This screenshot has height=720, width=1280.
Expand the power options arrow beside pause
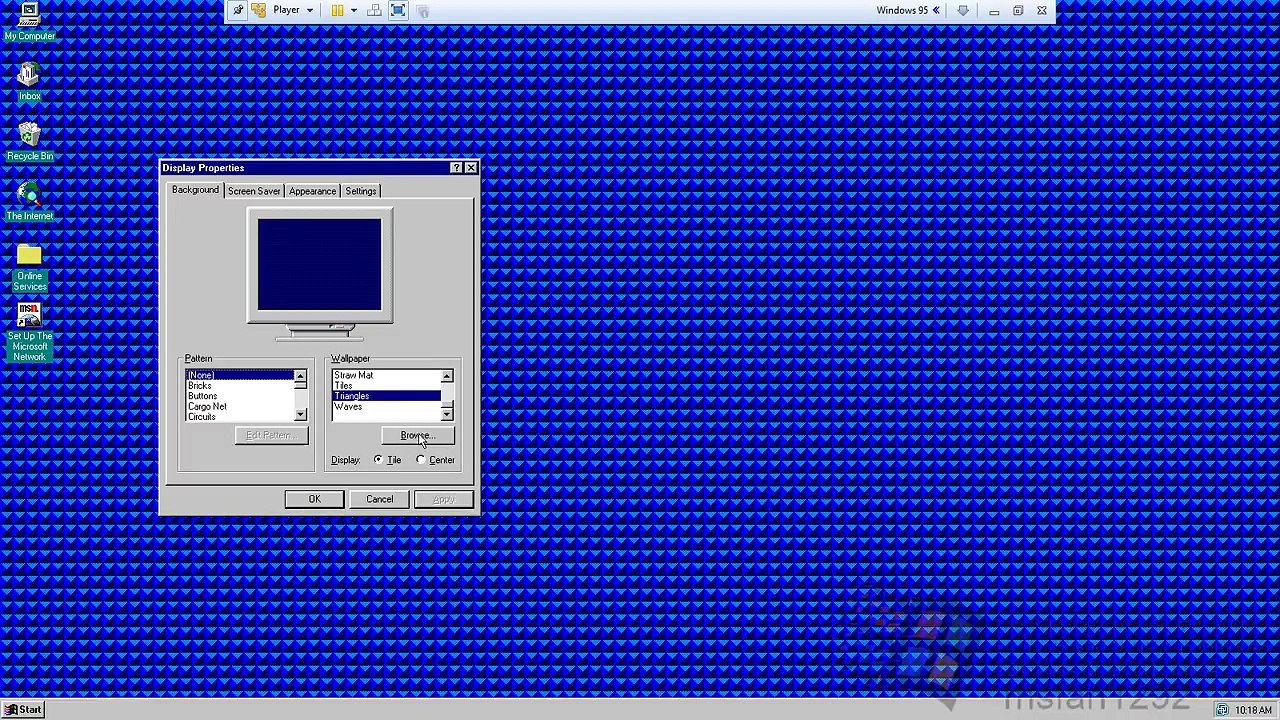coord(353,10)
